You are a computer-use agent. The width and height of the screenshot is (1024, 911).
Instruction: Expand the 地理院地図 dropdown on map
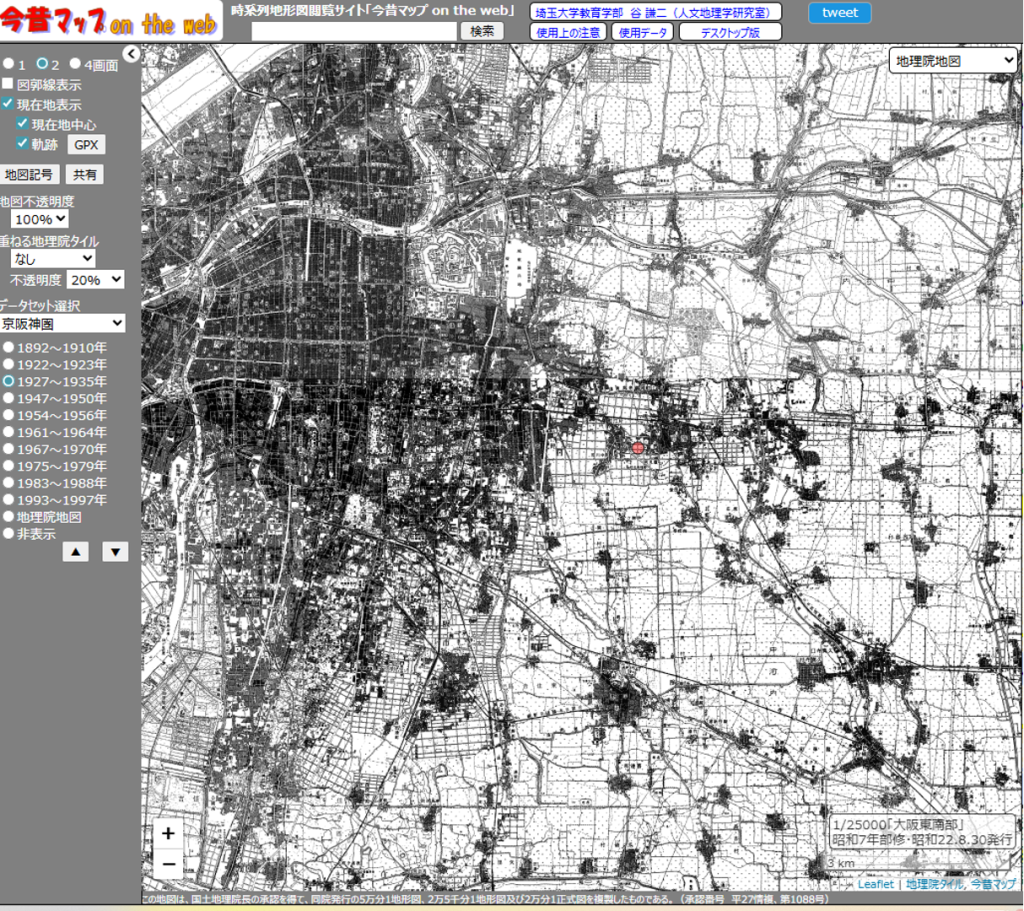click(952, 61)
